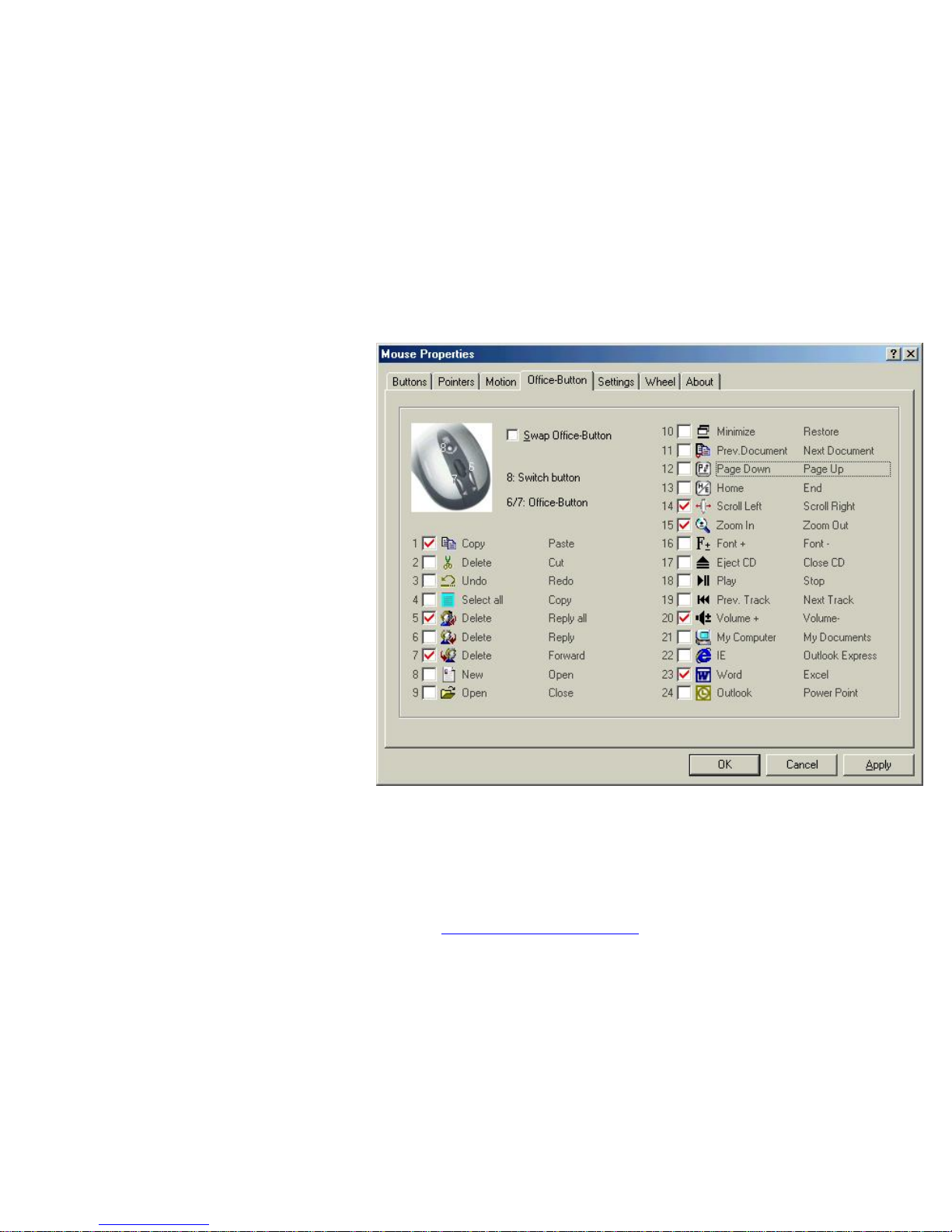Disable the Scroll Left checkbox in row 14
952x1232 pixels.
[x=684, y=507]
